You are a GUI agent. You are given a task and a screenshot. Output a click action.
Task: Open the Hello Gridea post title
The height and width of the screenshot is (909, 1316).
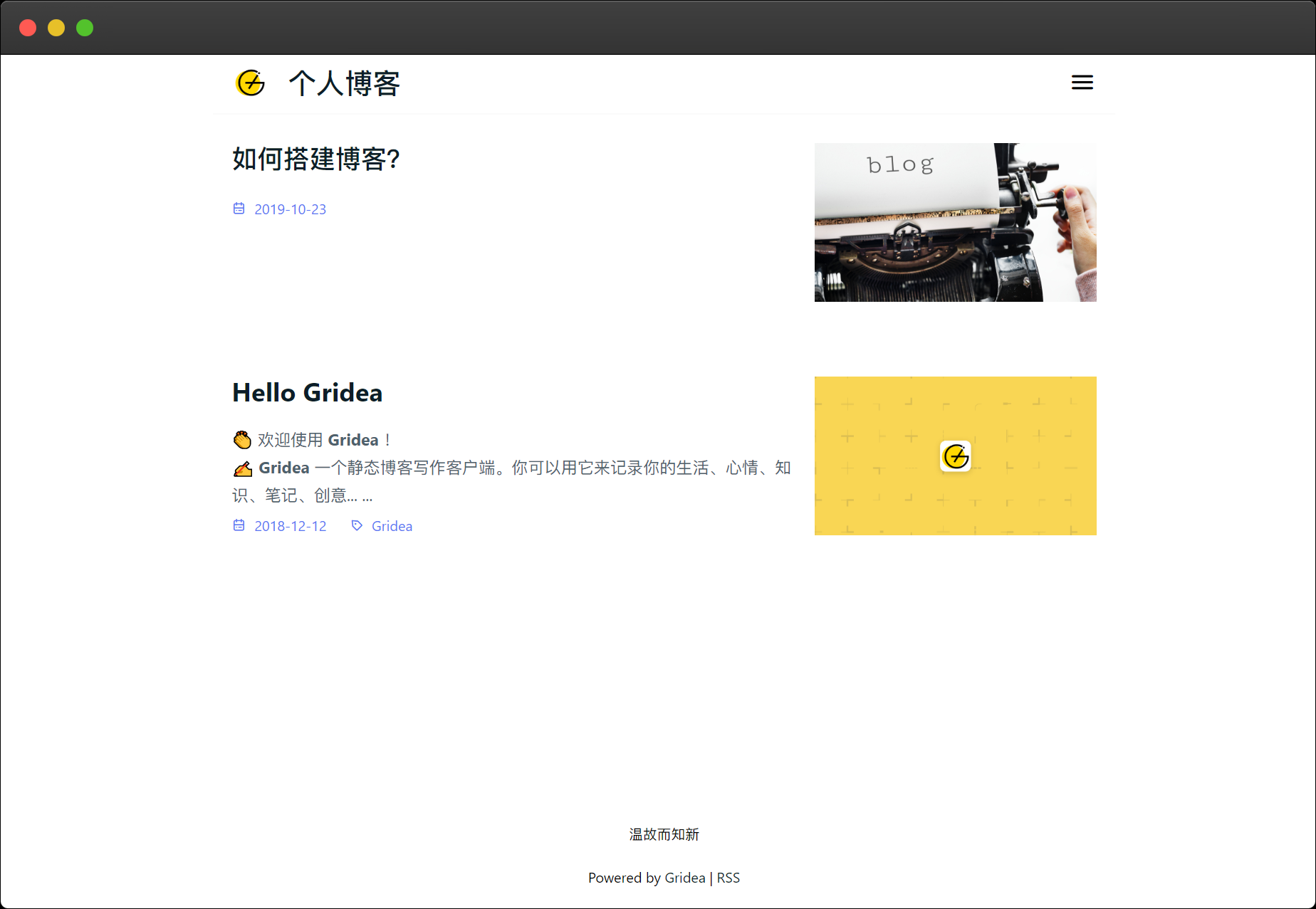307,392
